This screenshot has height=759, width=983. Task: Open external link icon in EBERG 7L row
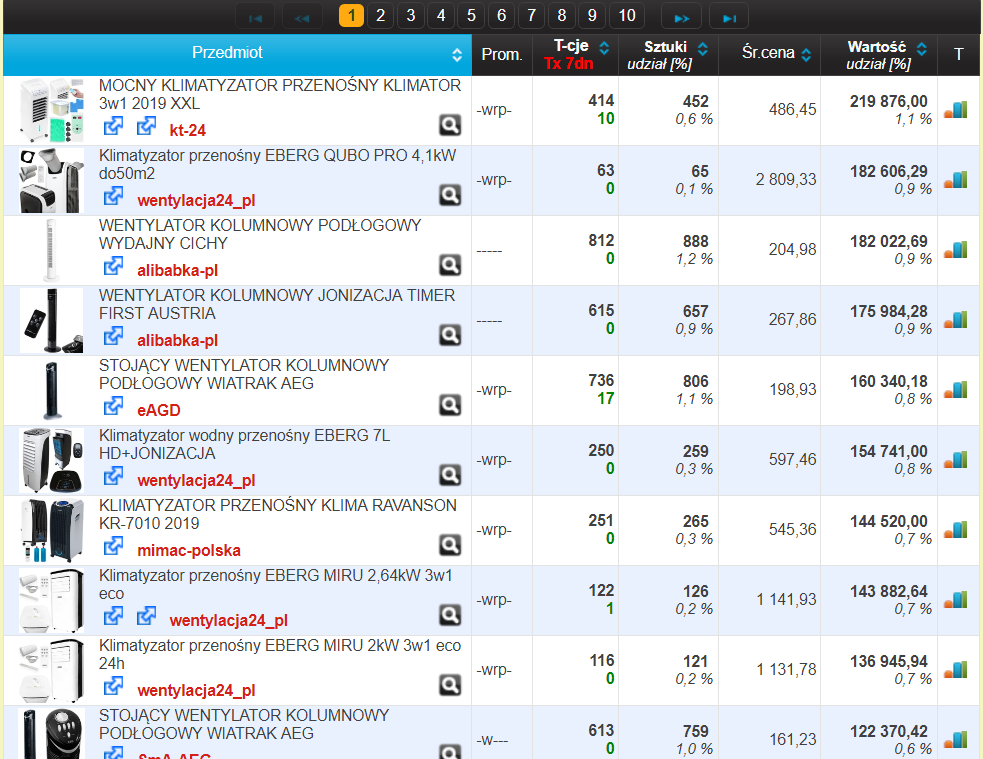113,476
